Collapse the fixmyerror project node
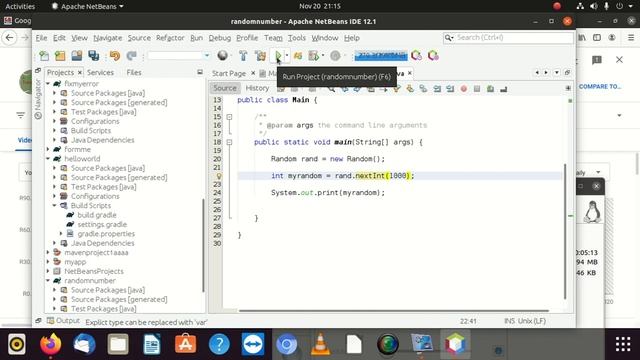 point(48,84)
